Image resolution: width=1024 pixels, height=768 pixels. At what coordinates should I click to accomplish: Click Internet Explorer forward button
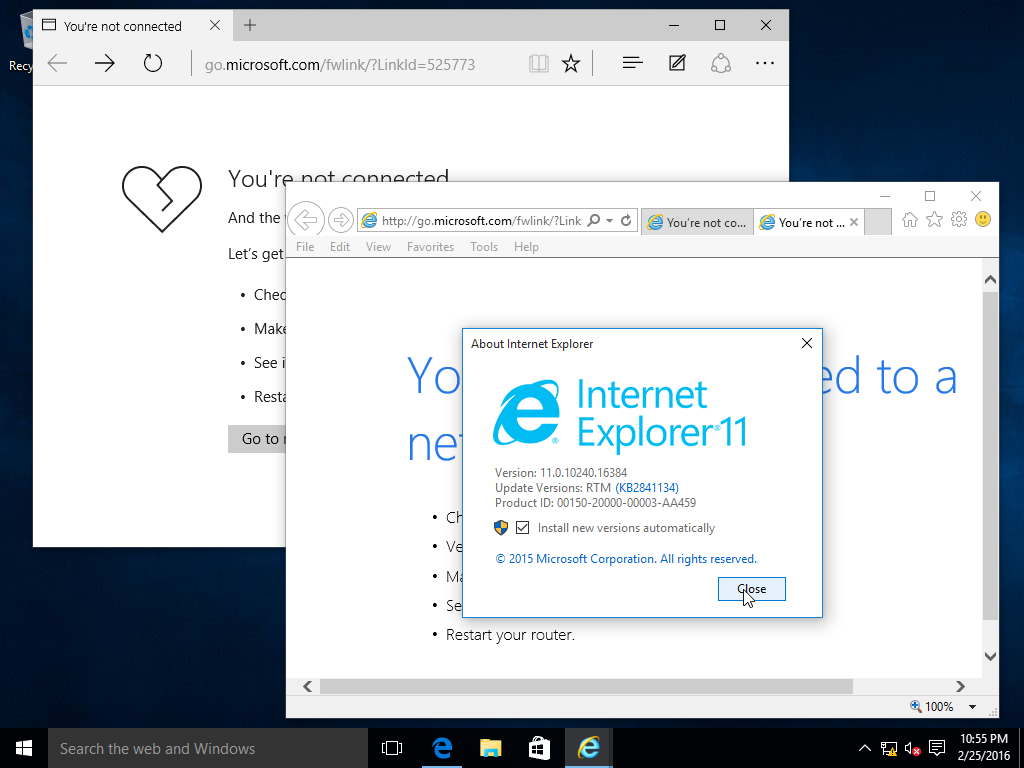coord(340,220)
